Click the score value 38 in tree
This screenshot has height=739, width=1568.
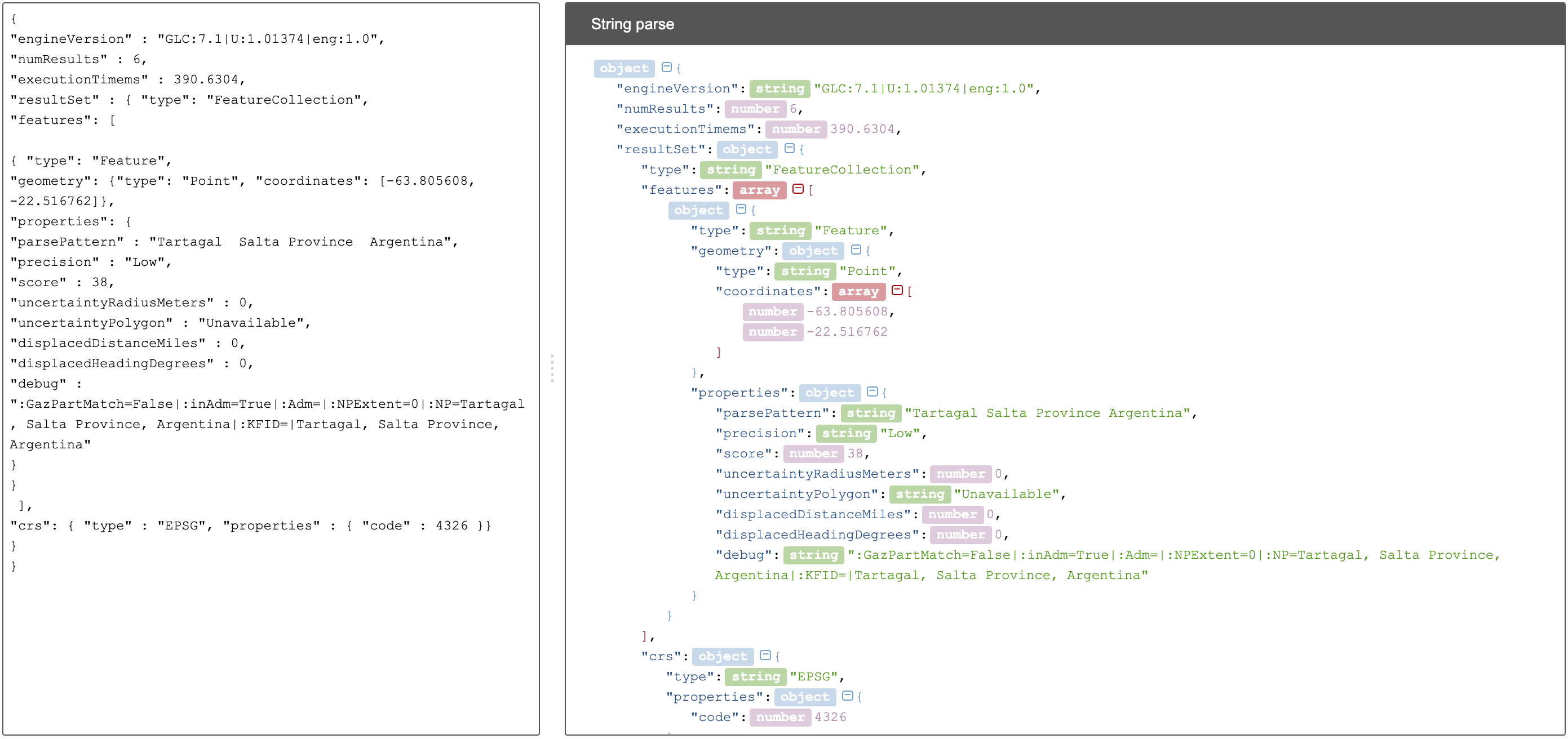tap(855, 454)
